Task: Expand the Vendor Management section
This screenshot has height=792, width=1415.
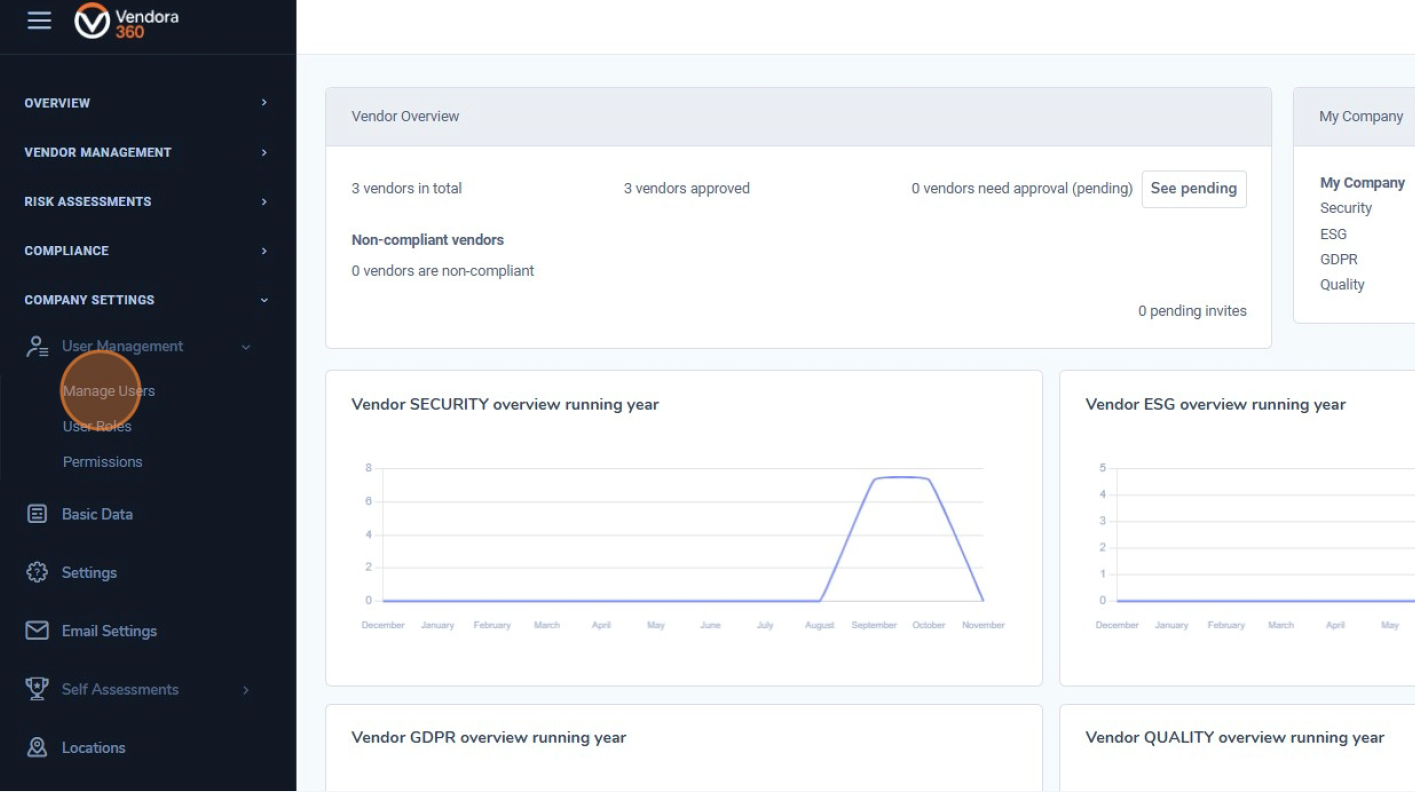Action: click(264, 152)
